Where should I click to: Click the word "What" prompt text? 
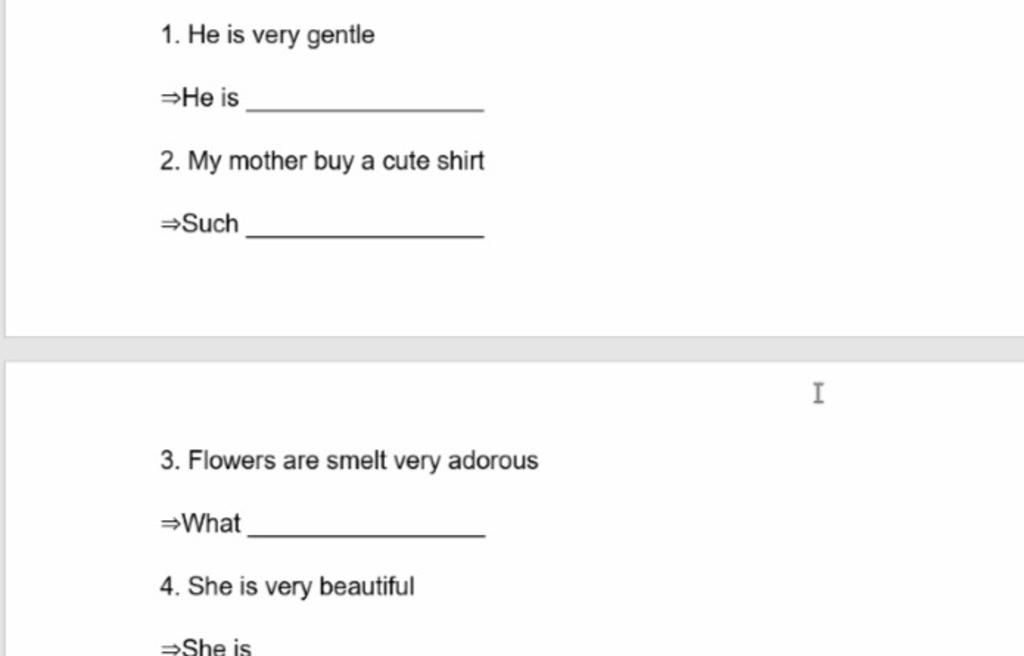pos(212,523)
